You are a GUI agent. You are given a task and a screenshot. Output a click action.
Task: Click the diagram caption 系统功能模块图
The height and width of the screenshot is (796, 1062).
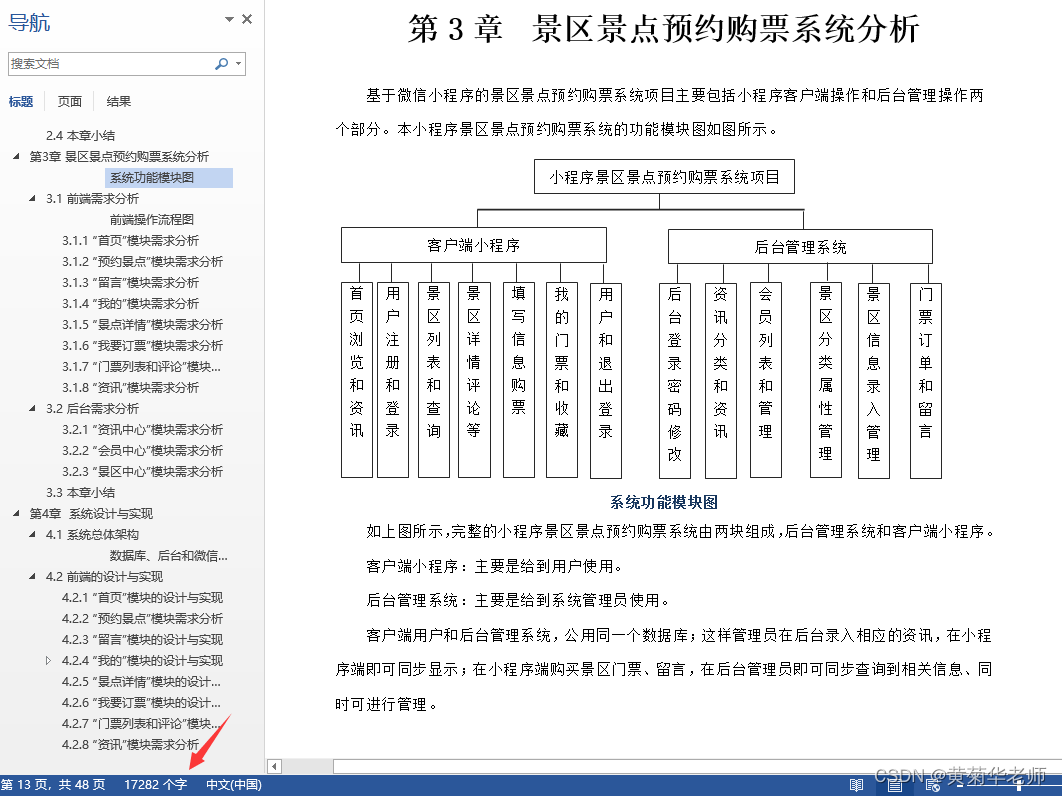tap(664, 502)
